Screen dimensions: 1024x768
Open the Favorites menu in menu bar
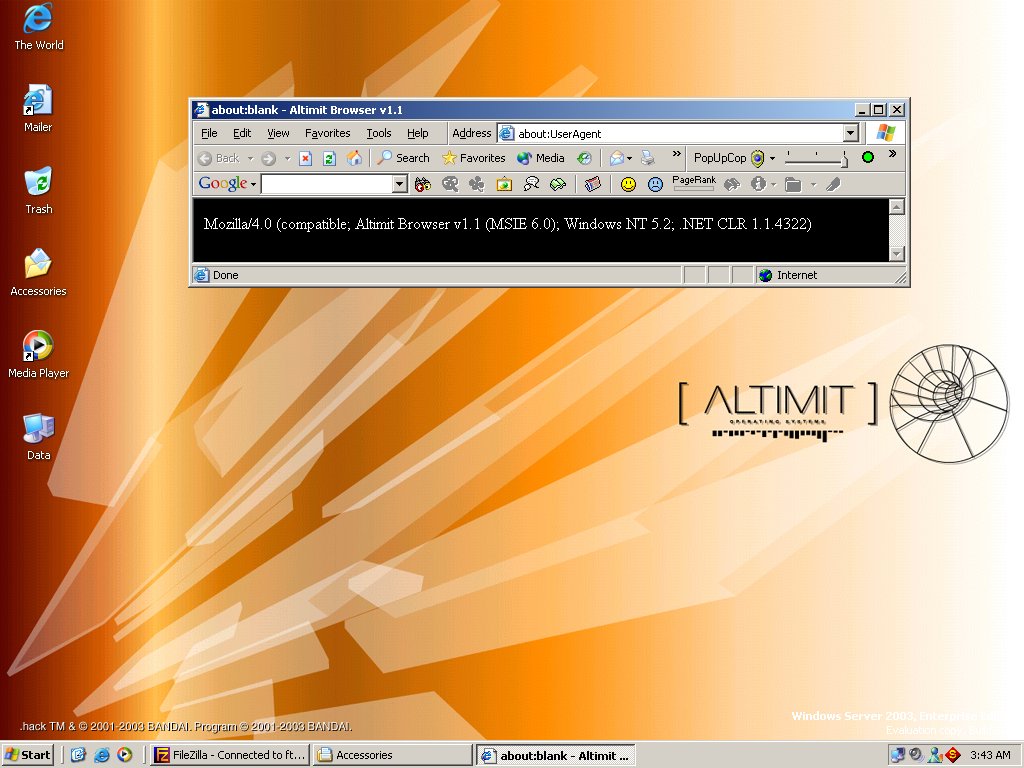(328, 133)
